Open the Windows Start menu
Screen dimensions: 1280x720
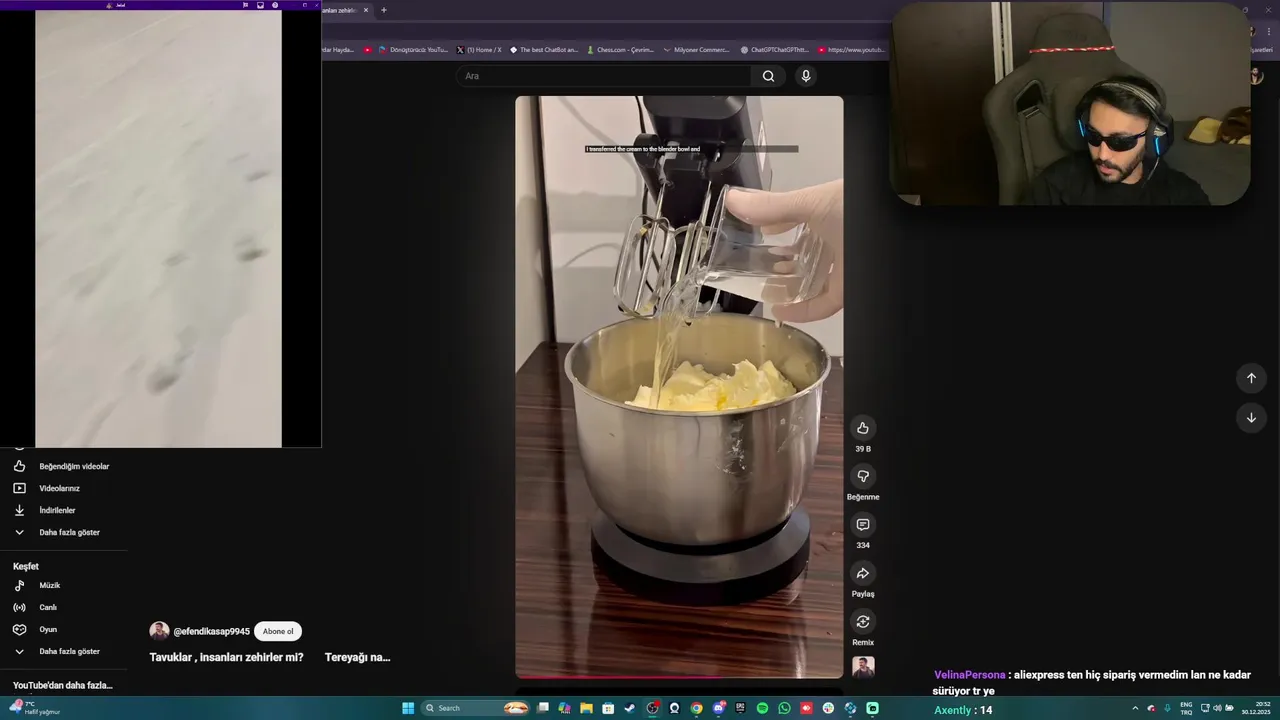pyautogui.click(x=408, y=708)
